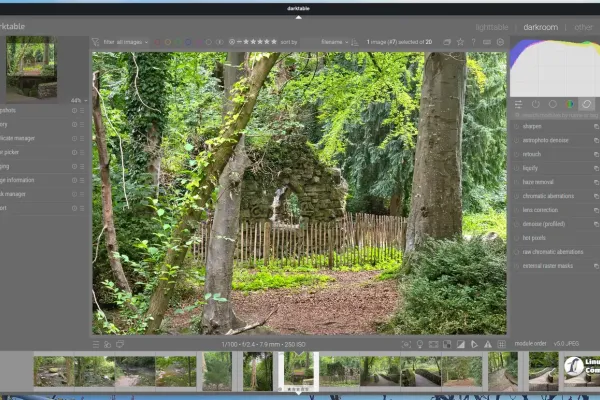The image size is (600, 400).
Task: Enable the haze removal module
Action: click(x=516, y=182)
